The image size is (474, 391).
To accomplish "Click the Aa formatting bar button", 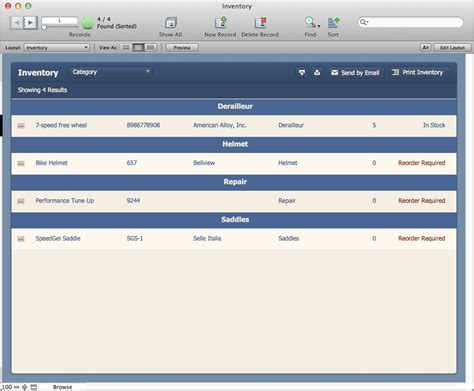I will click(425, 48).
